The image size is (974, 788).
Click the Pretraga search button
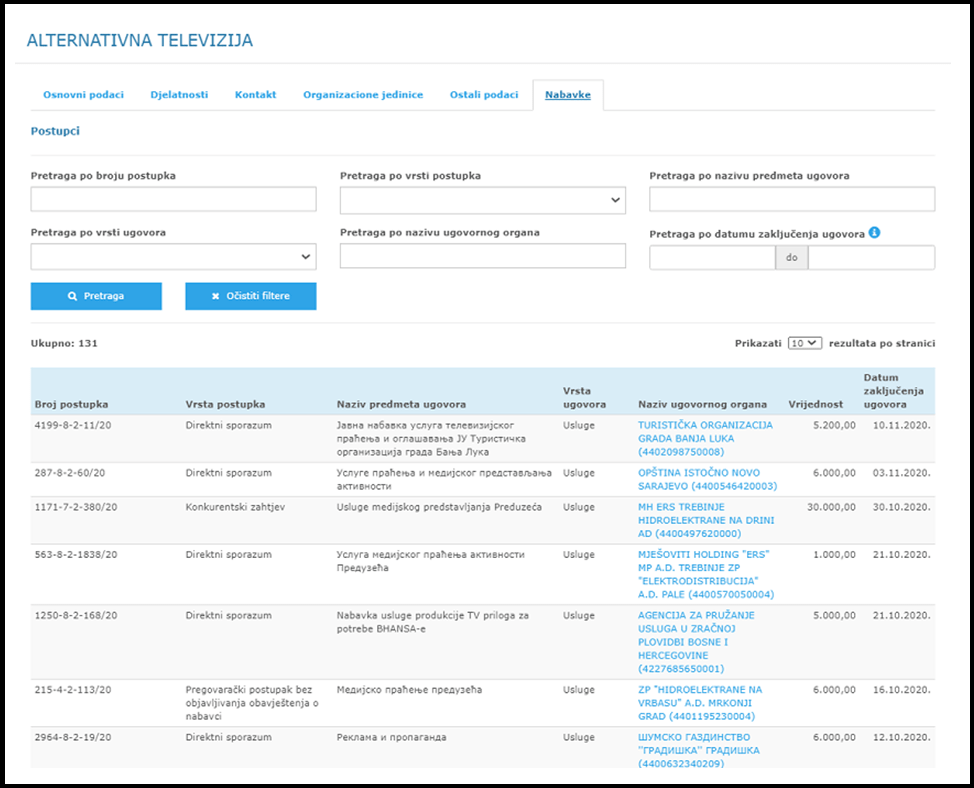96,296
